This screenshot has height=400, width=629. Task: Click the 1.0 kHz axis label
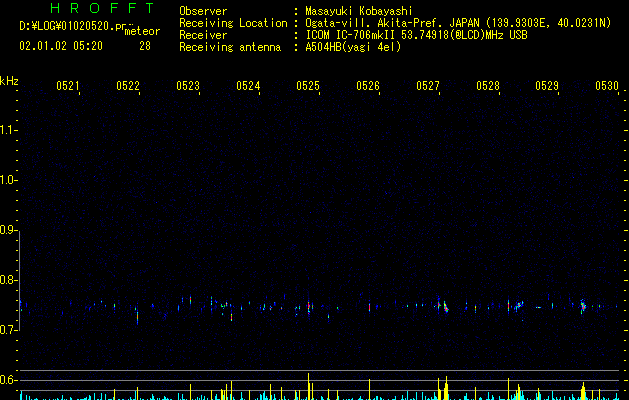point(8,181)
